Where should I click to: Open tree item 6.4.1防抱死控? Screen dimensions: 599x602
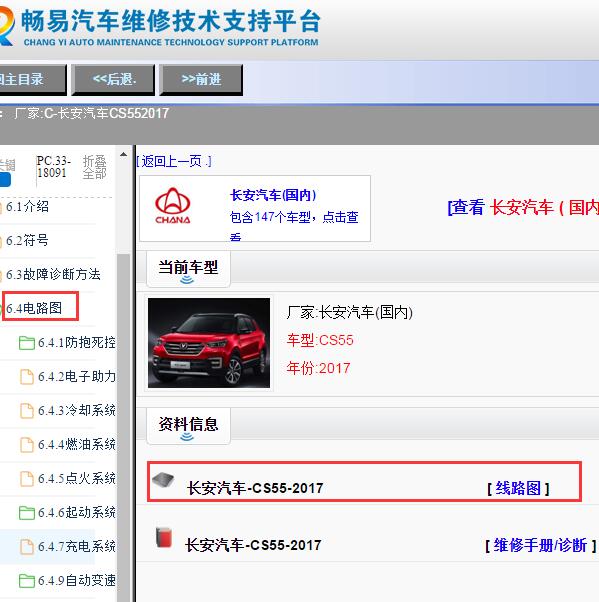77,342
